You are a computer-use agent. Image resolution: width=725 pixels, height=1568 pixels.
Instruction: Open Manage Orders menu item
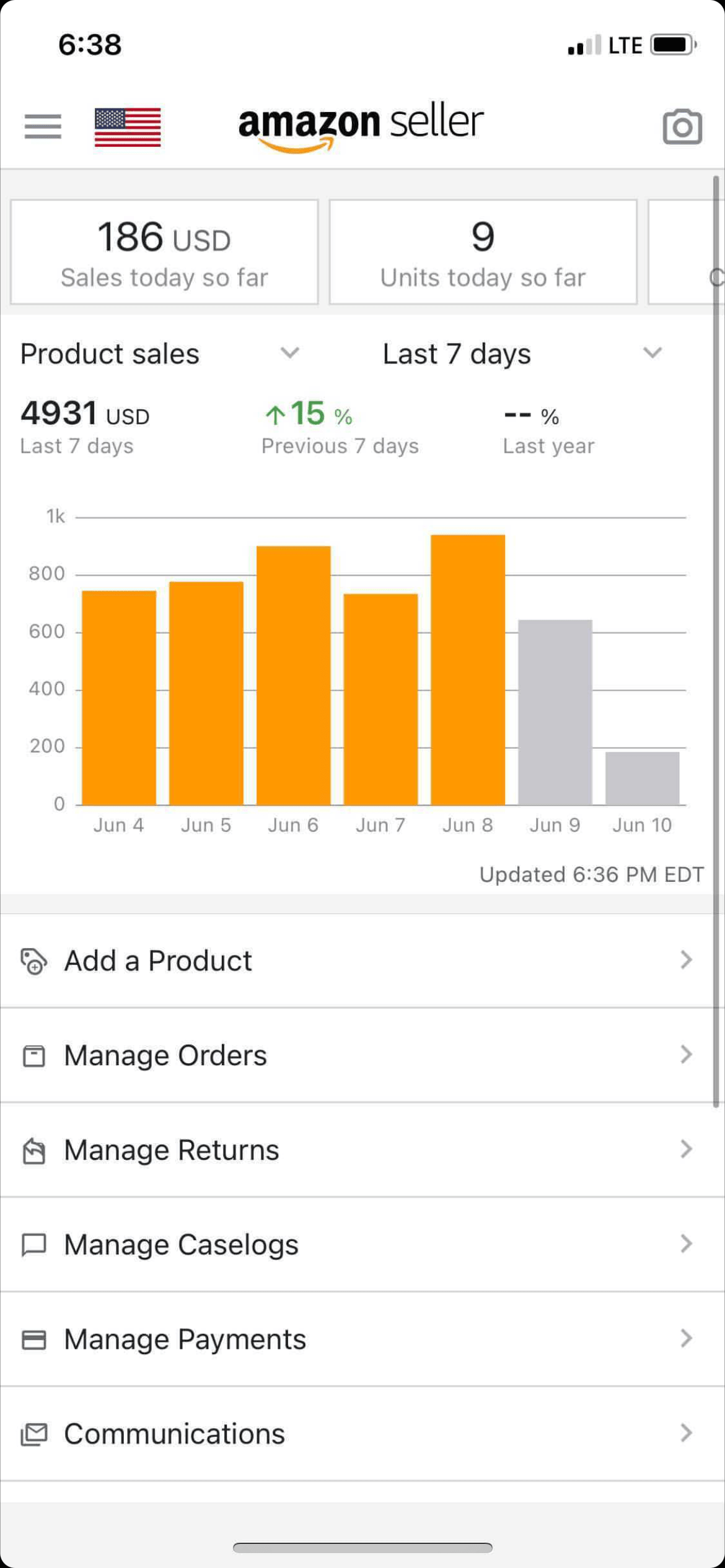165,1055
